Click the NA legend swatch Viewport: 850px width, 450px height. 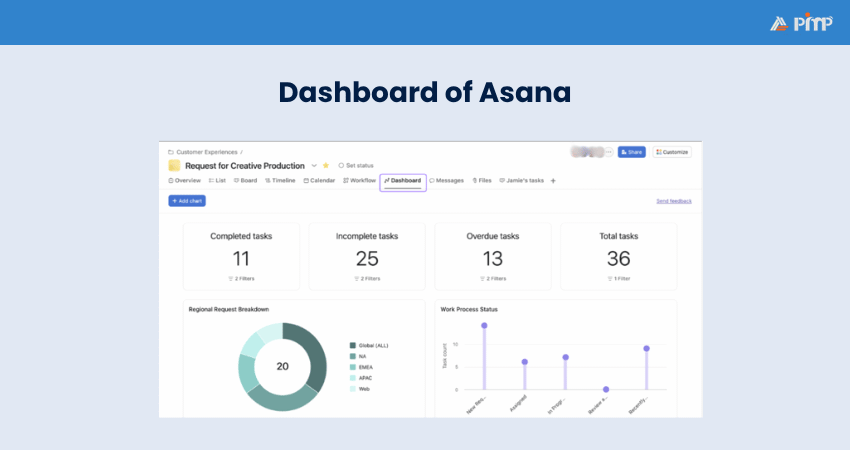pos(353,356)
